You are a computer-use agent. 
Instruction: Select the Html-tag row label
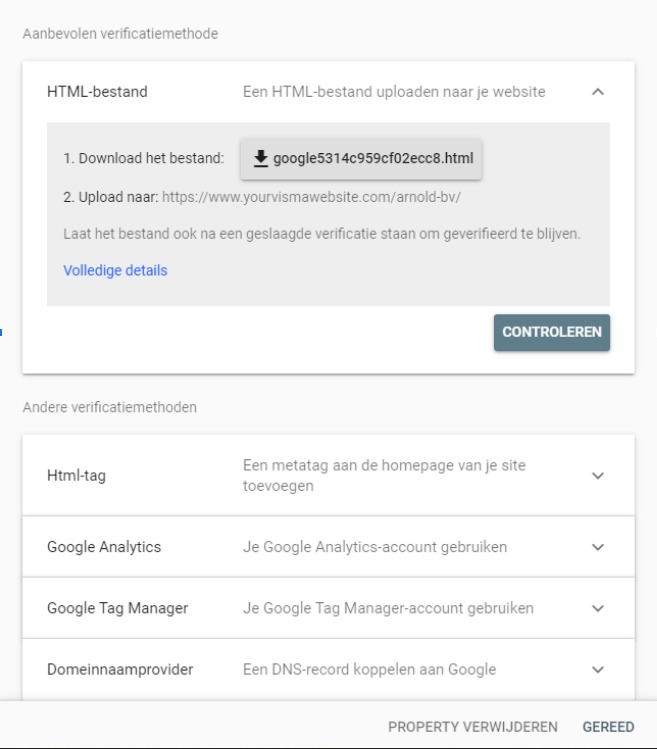pos(76,476)
